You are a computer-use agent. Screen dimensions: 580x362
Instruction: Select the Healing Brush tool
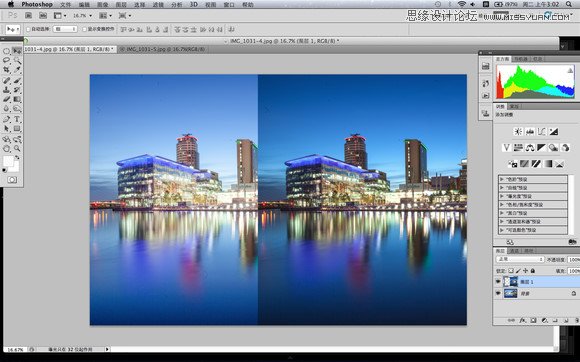coord(6,81)
